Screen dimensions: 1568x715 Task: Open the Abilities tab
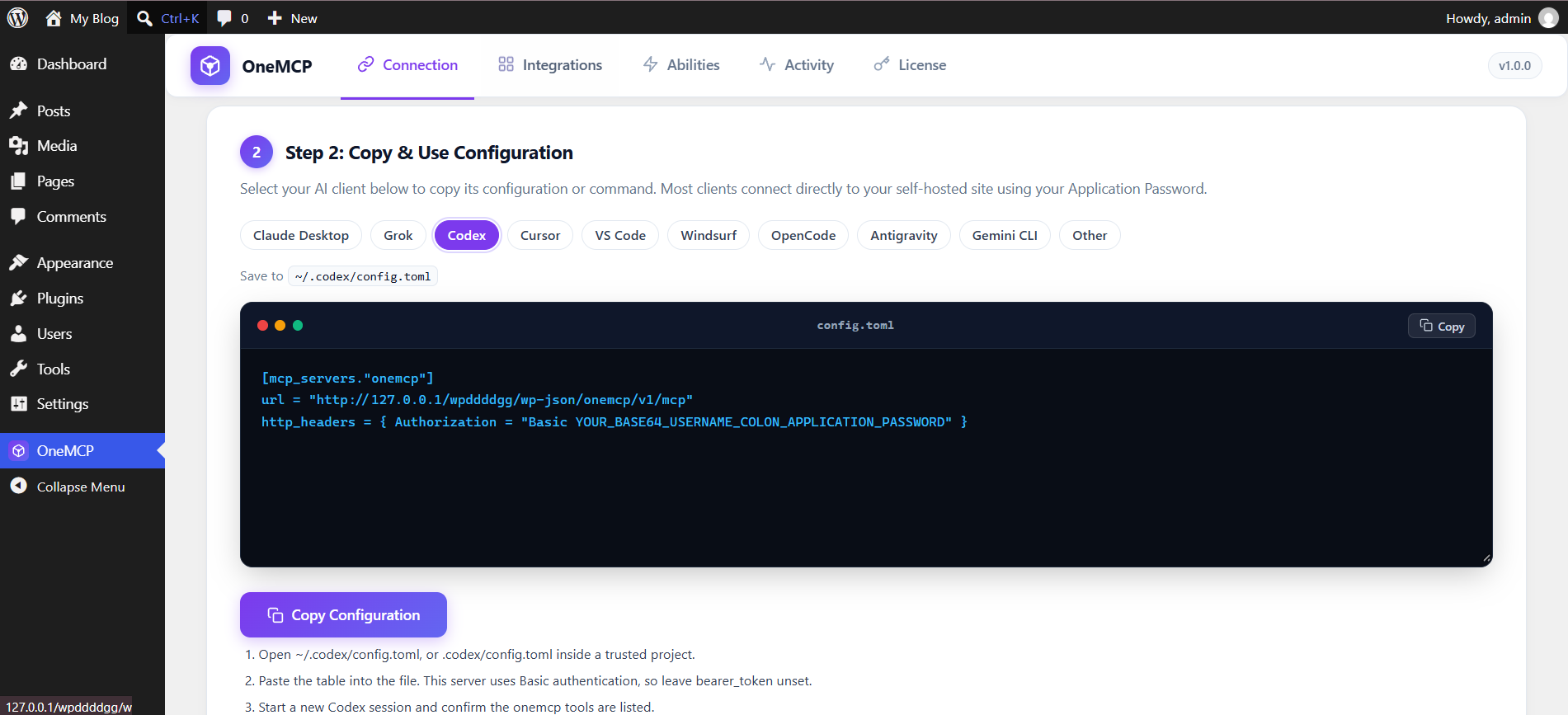point(681,65)
